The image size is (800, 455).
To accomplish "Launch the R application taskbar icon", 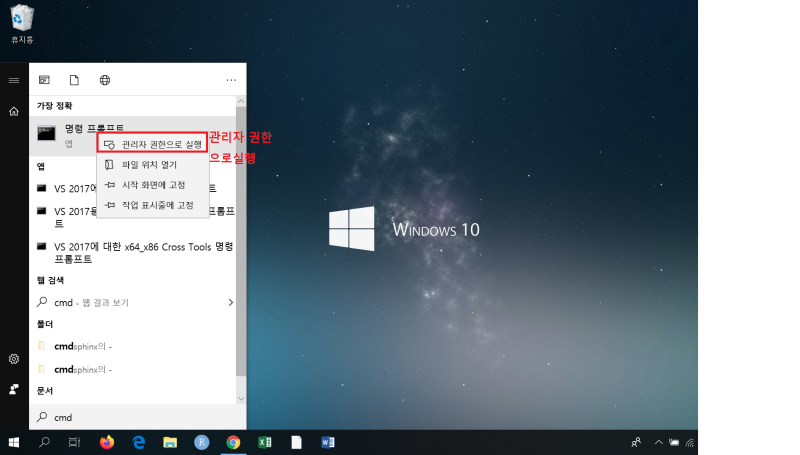I will [x=202, y=442].
